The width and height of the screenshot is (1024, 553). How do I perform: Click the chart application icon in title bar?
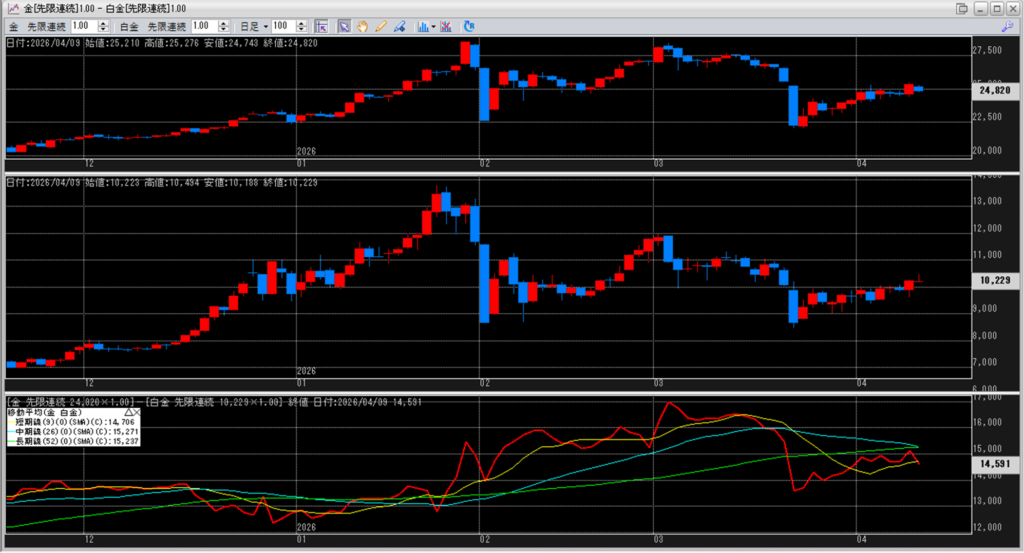click(13, 8)
